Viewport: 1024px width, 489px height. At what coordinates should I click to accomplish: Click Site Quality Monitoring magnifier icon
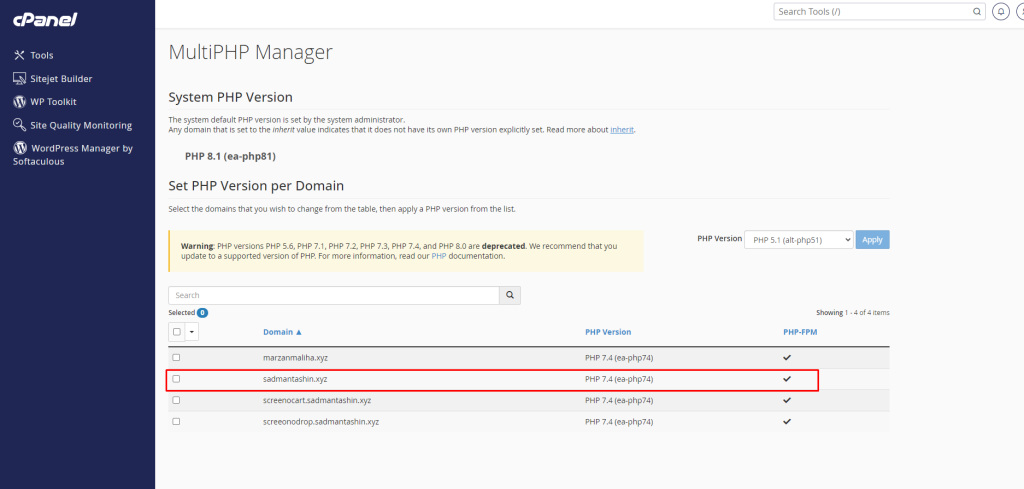[x=19, y=125]
